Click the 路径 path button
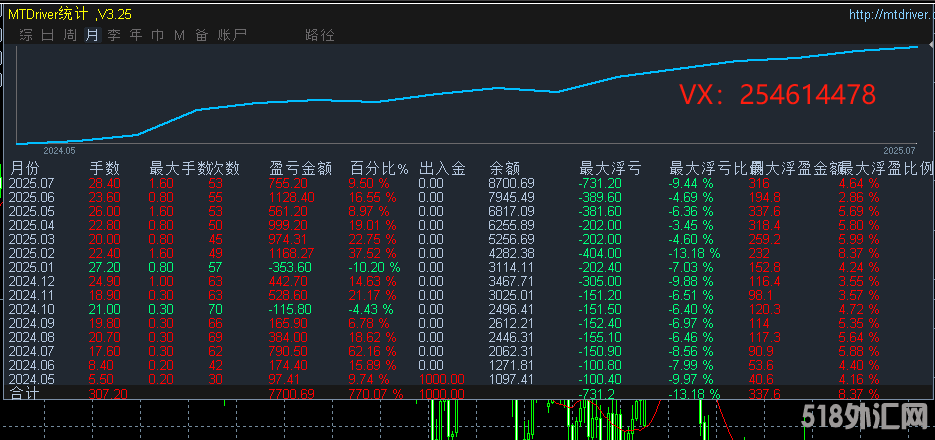 click(320, 35)
